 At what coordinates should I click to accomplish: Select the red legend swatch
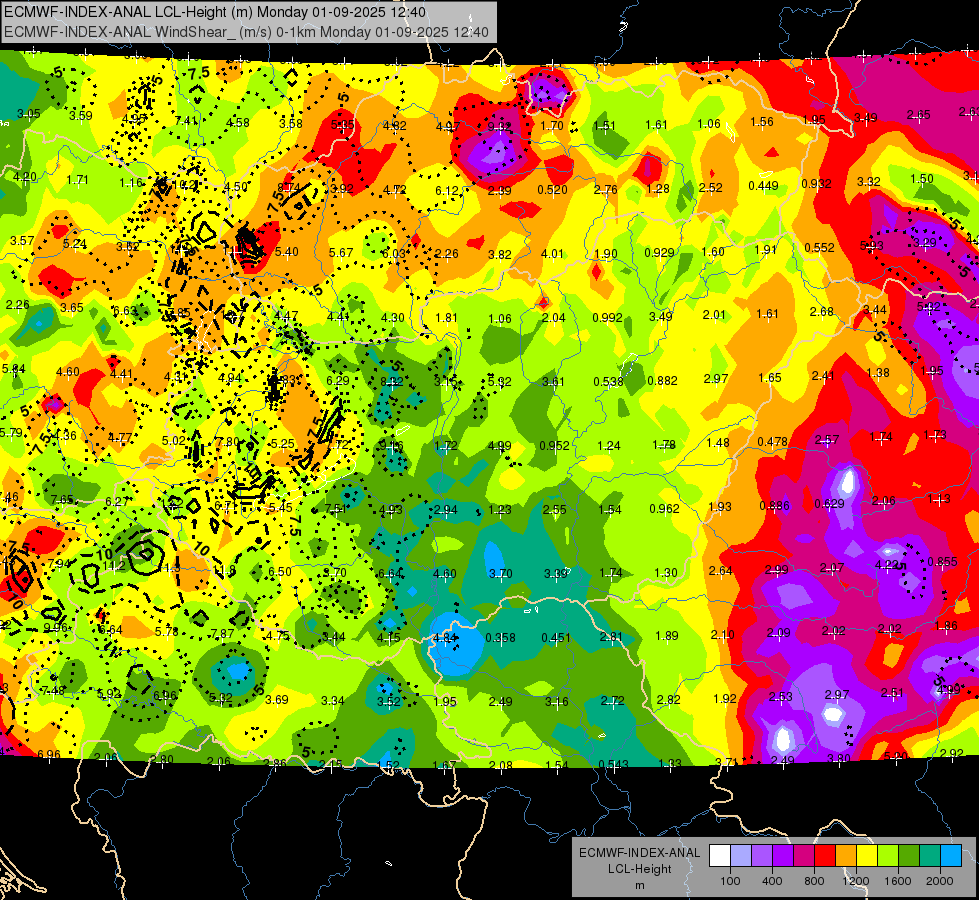point(825,856)
